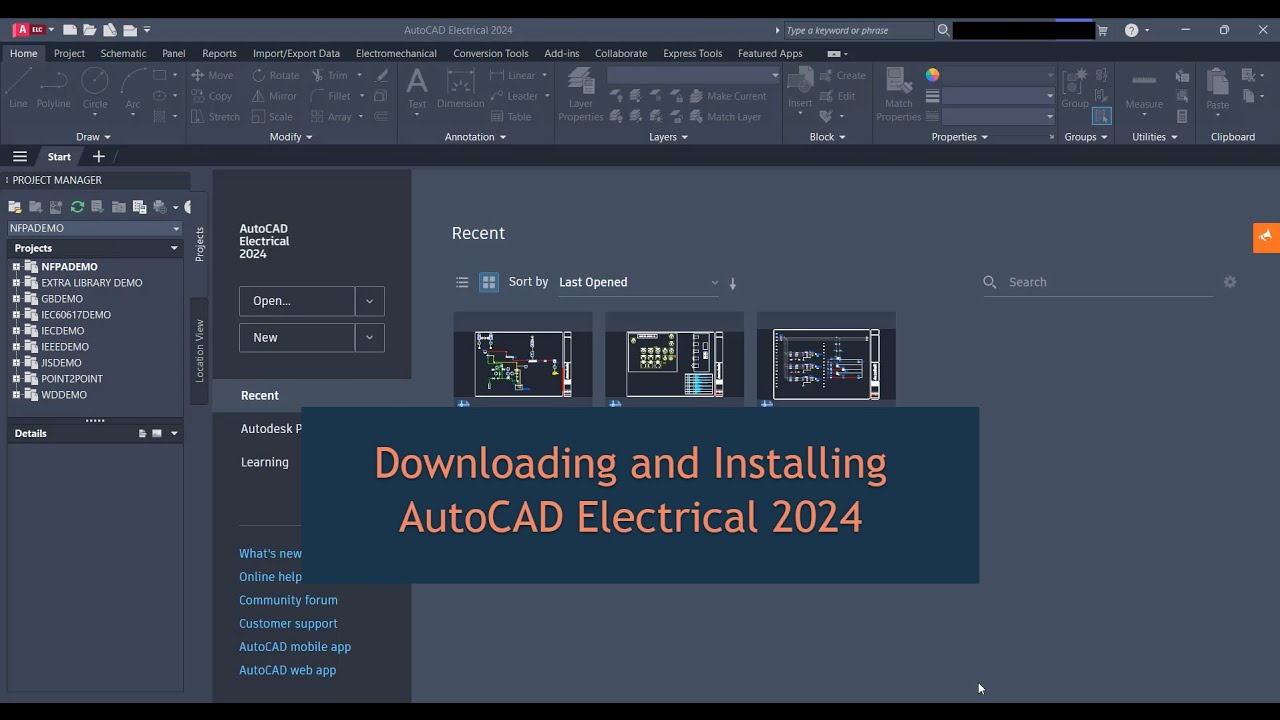
Task: Open Layer Properties manager
Action: [x=581, y=94]
